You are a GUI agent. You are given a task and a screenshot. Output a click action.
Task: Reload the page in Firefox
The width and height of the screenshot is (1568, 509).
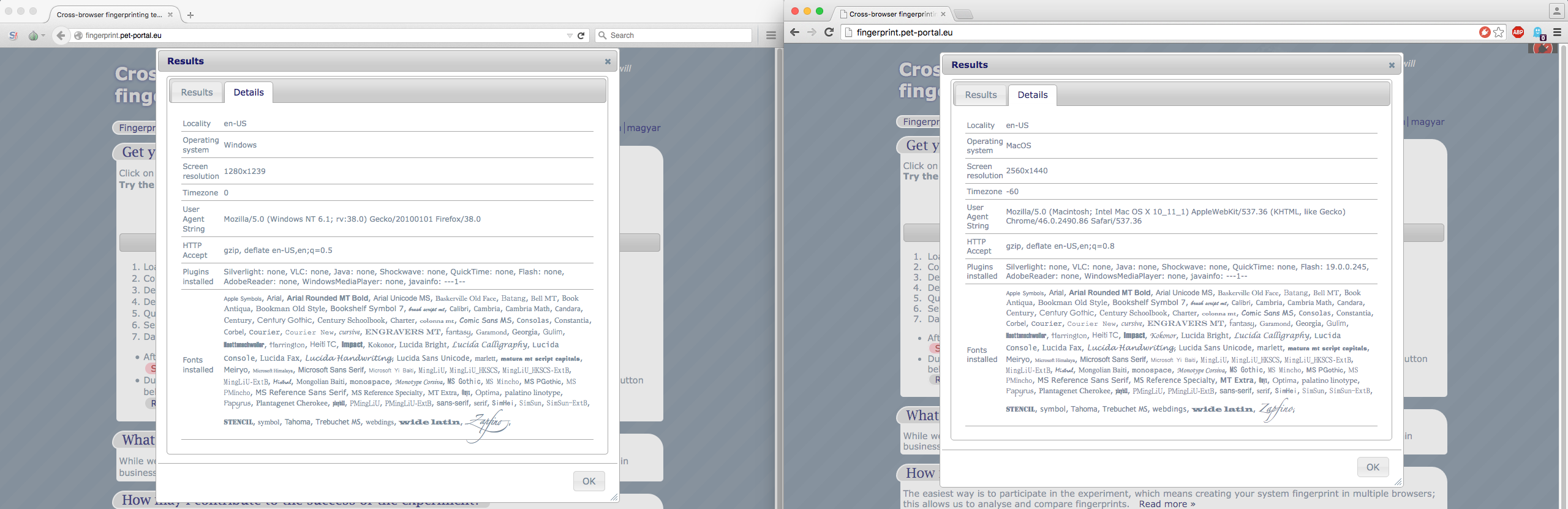(581, 36)
